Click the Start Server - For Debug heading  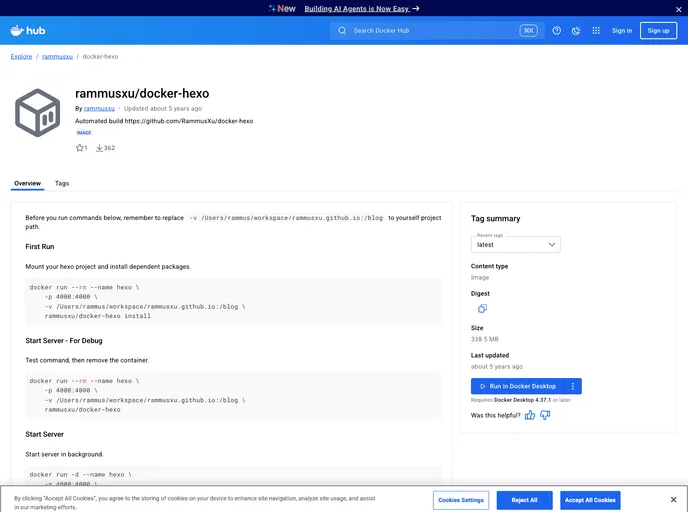64,340
